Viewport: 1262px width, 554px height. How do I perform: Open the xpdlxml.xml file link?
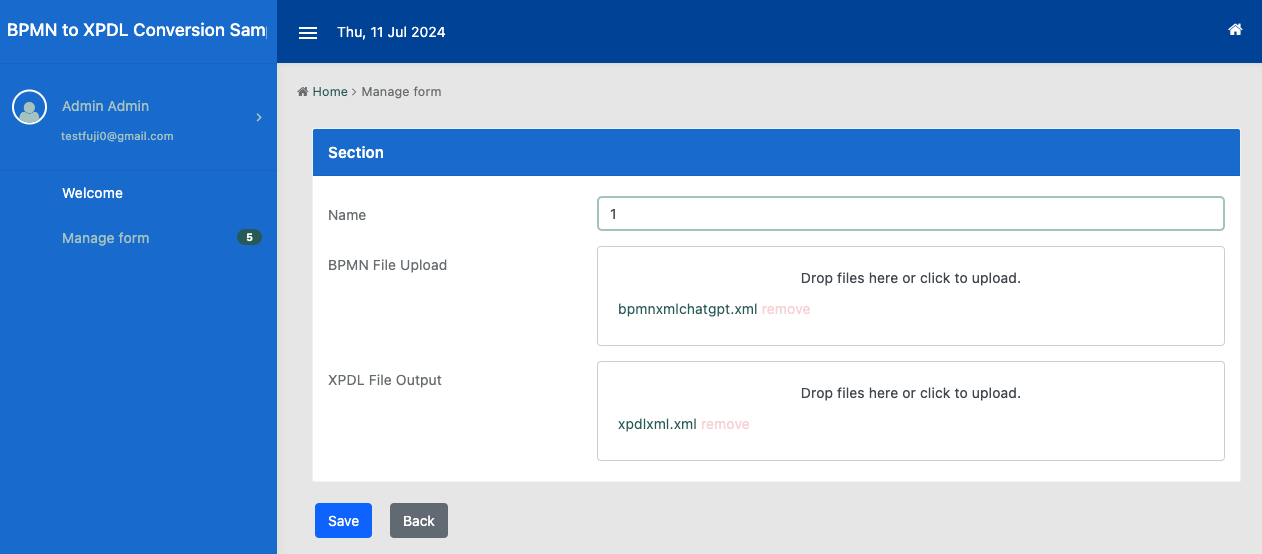coord(657,424)
